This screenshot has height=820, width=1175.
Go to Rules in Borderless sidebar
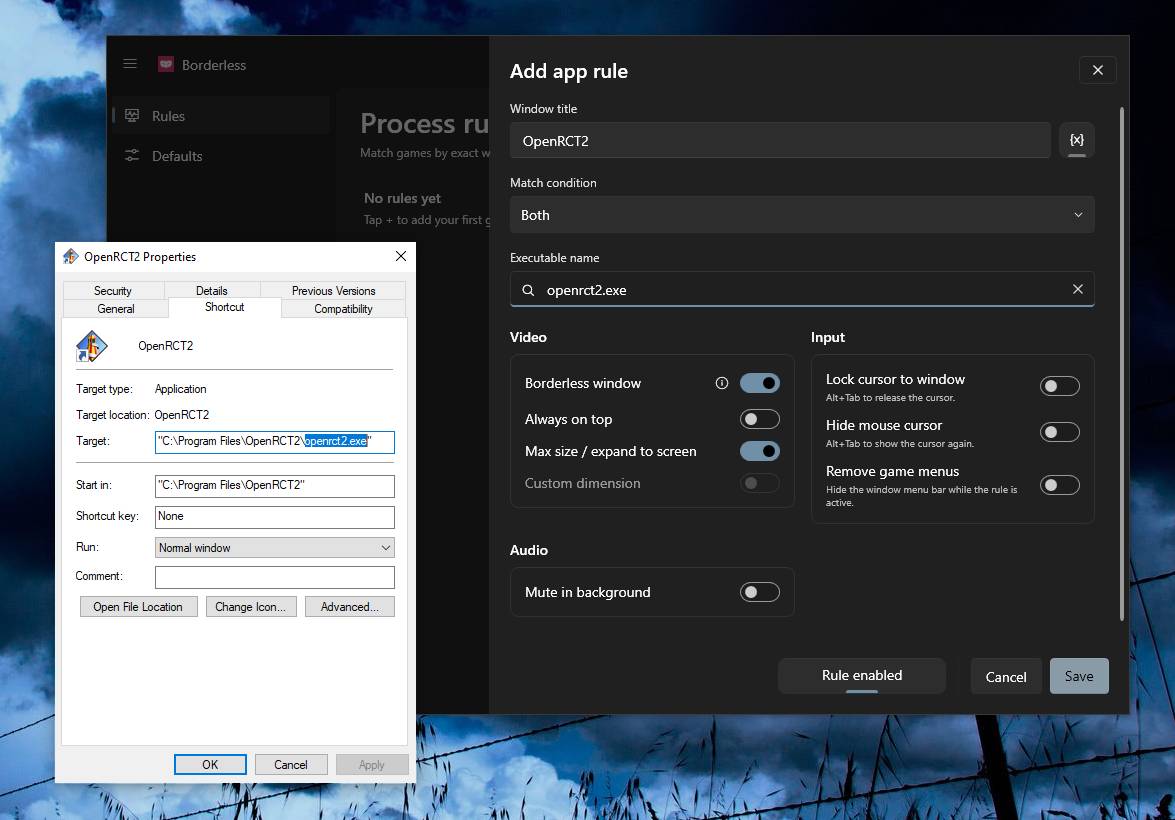(222, 115)
